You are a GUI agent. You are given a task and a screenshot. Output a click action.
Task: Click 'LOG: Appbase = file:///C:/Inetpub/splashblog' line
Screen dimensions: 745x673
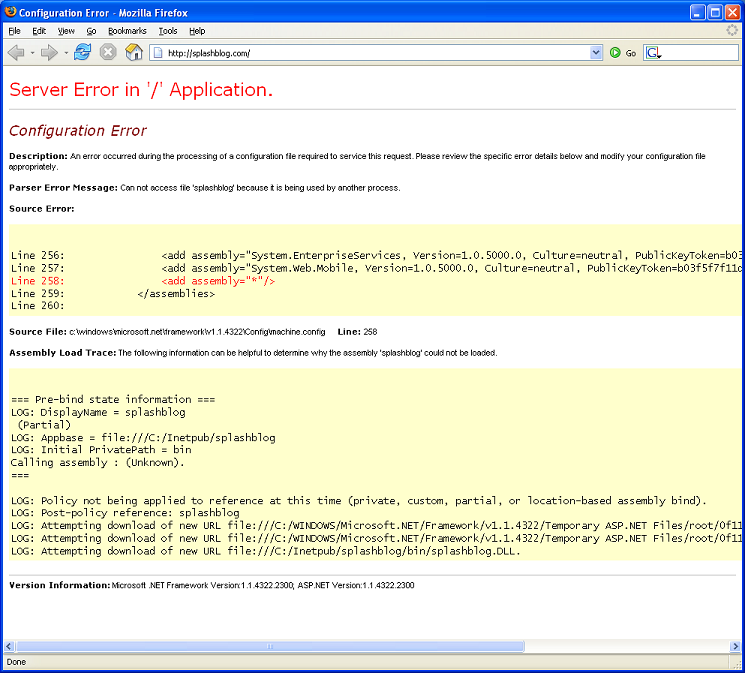click(143, 438)
